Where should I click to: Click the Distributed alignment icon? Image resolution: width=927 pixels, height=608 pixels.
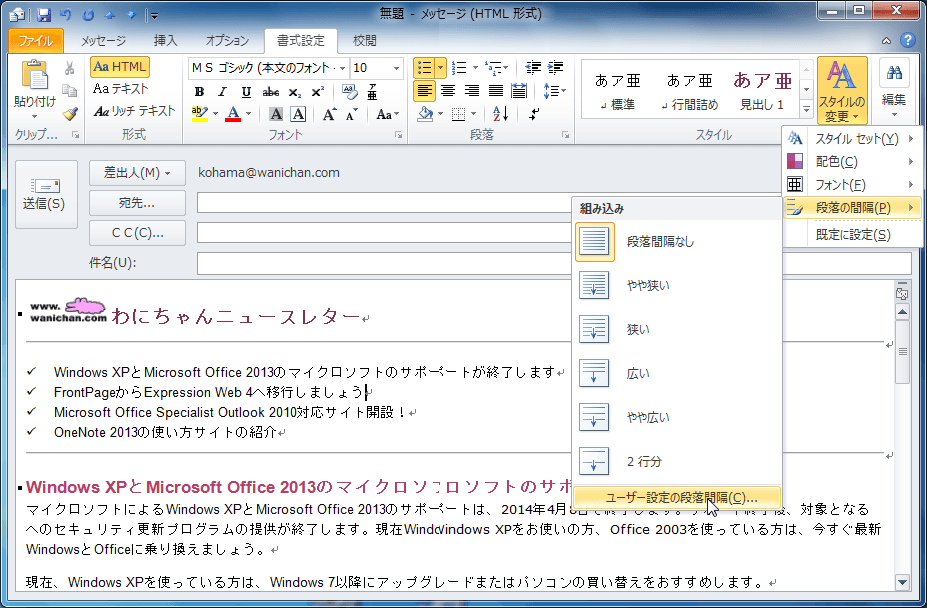tap(519, 91)
